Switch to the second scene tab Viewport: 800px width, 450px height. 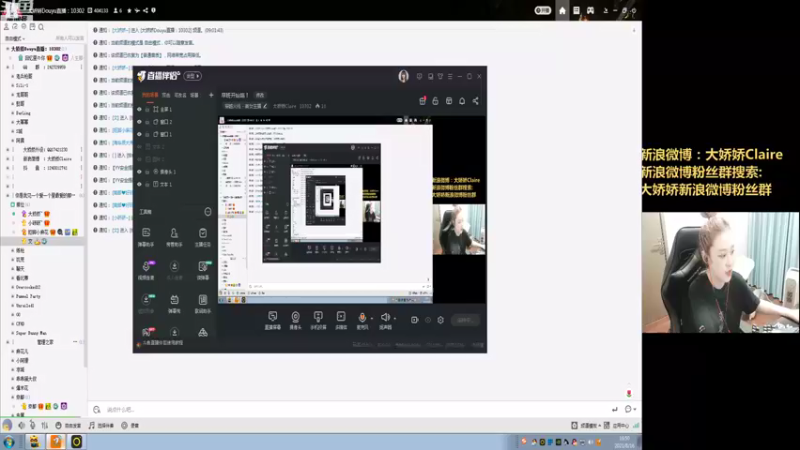pyautogui.click(x=166, y=95)
